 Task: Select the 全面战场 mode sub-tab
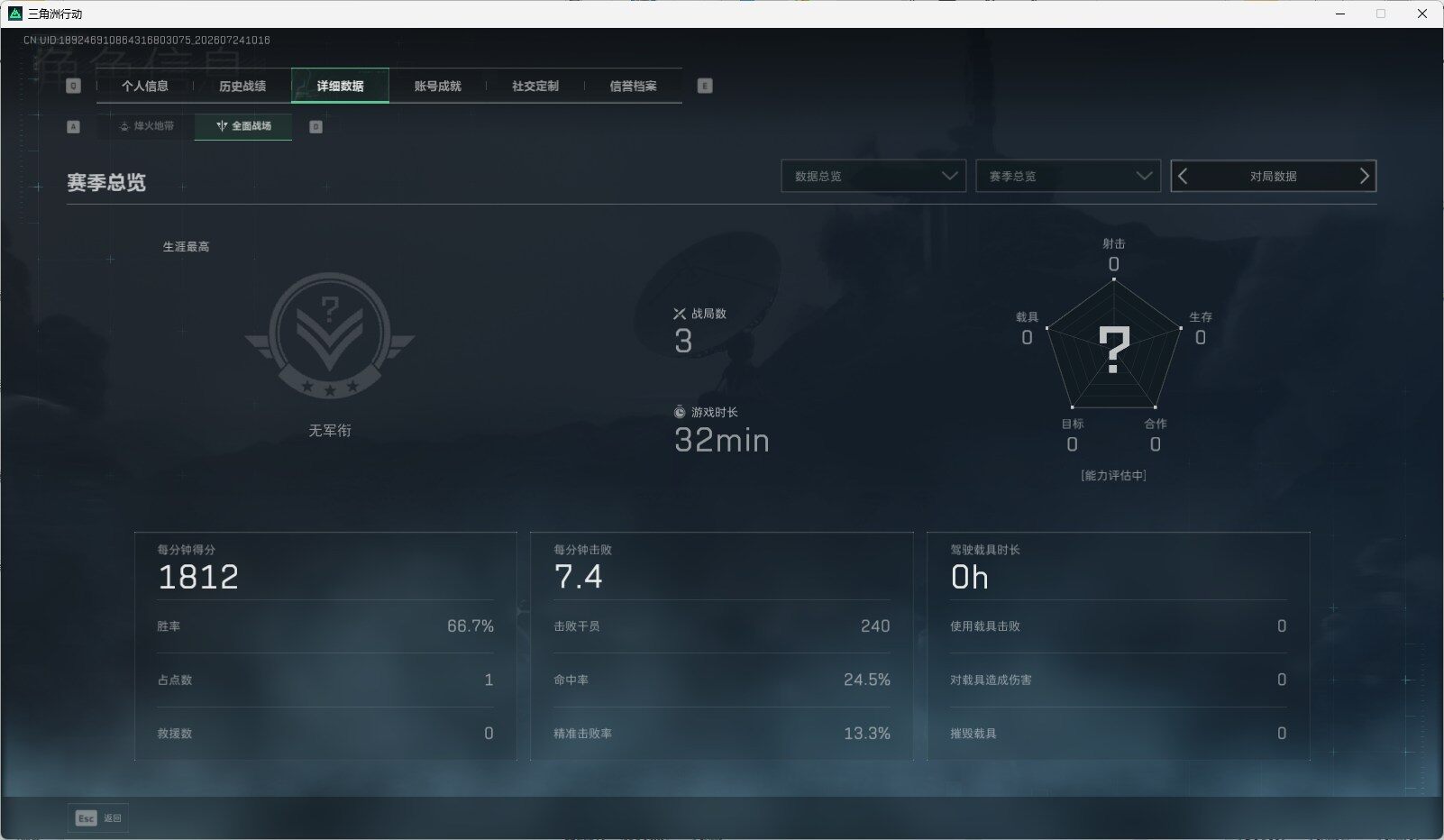click(x=243, y=126)
